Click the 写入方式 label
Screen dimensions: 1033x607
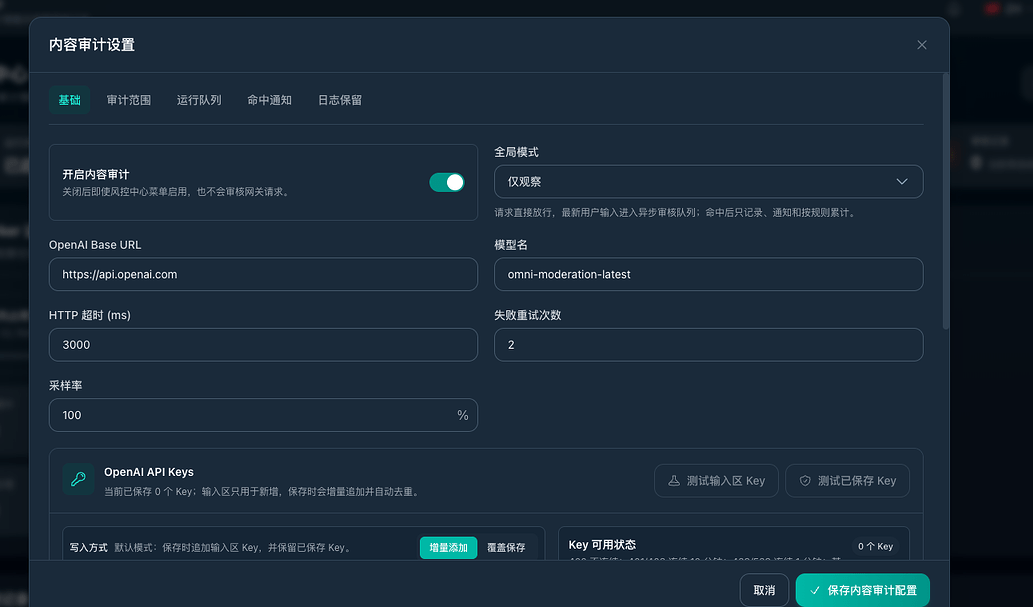[x=88, y=548]
